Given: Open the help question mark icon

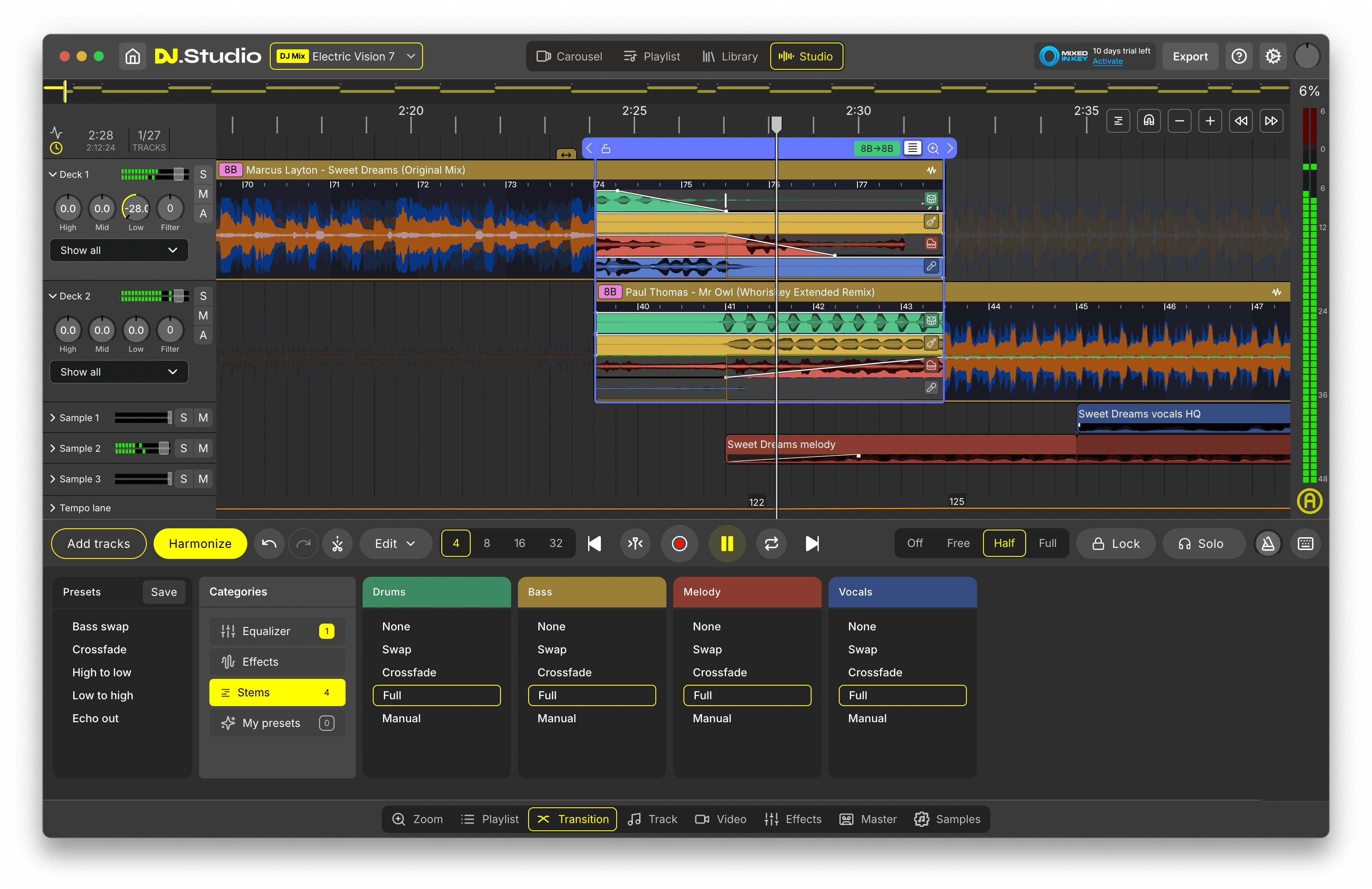Looking at the screenshot, I should coord(1239,56).
